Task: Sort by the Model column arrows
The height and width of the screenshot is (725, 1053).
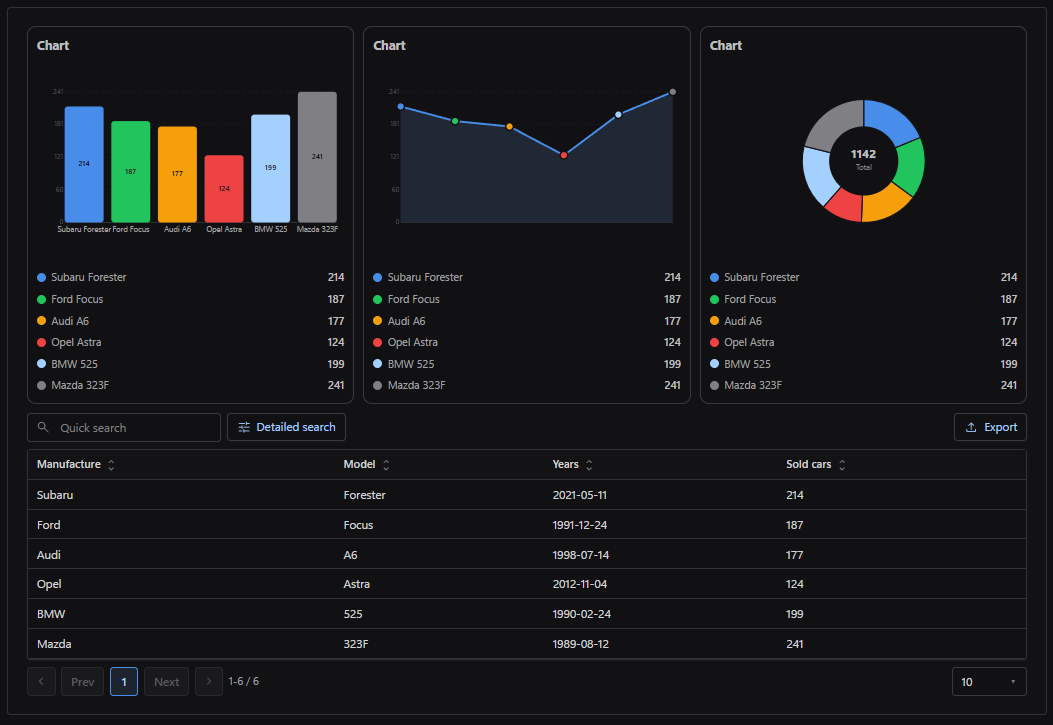Action: (386, 465)
